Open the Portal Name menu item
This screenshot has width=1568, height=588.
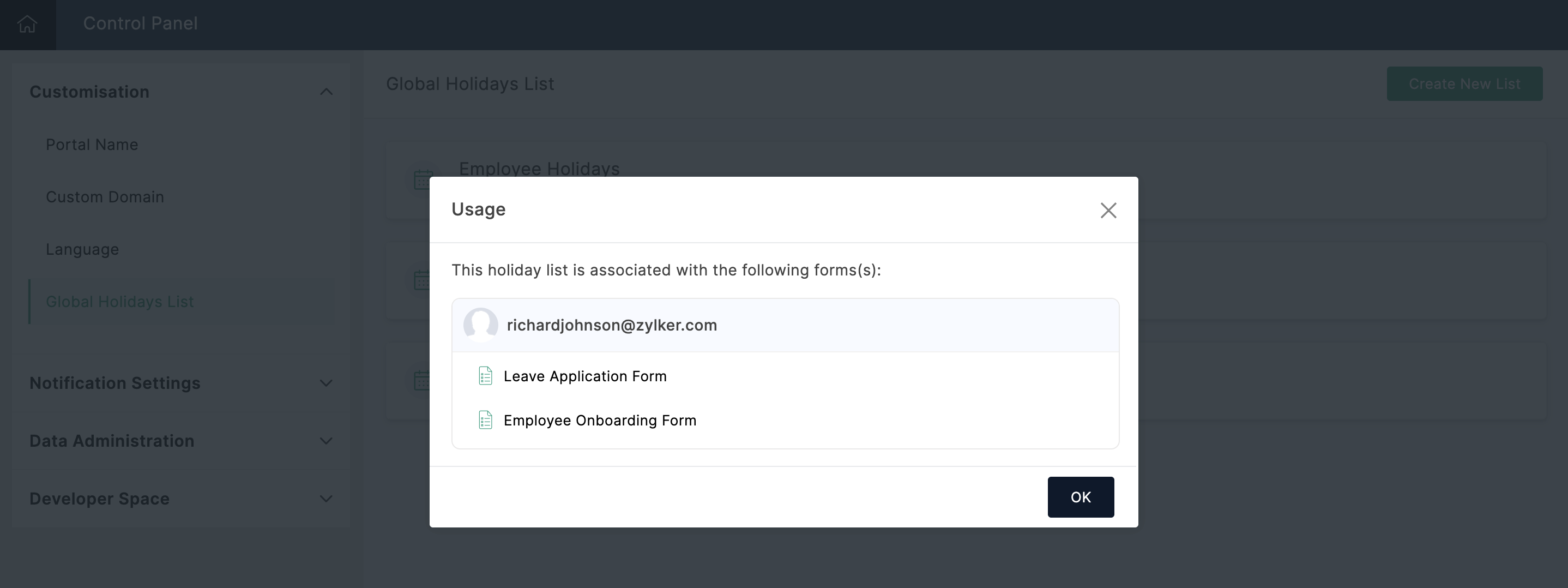point(92,145)
